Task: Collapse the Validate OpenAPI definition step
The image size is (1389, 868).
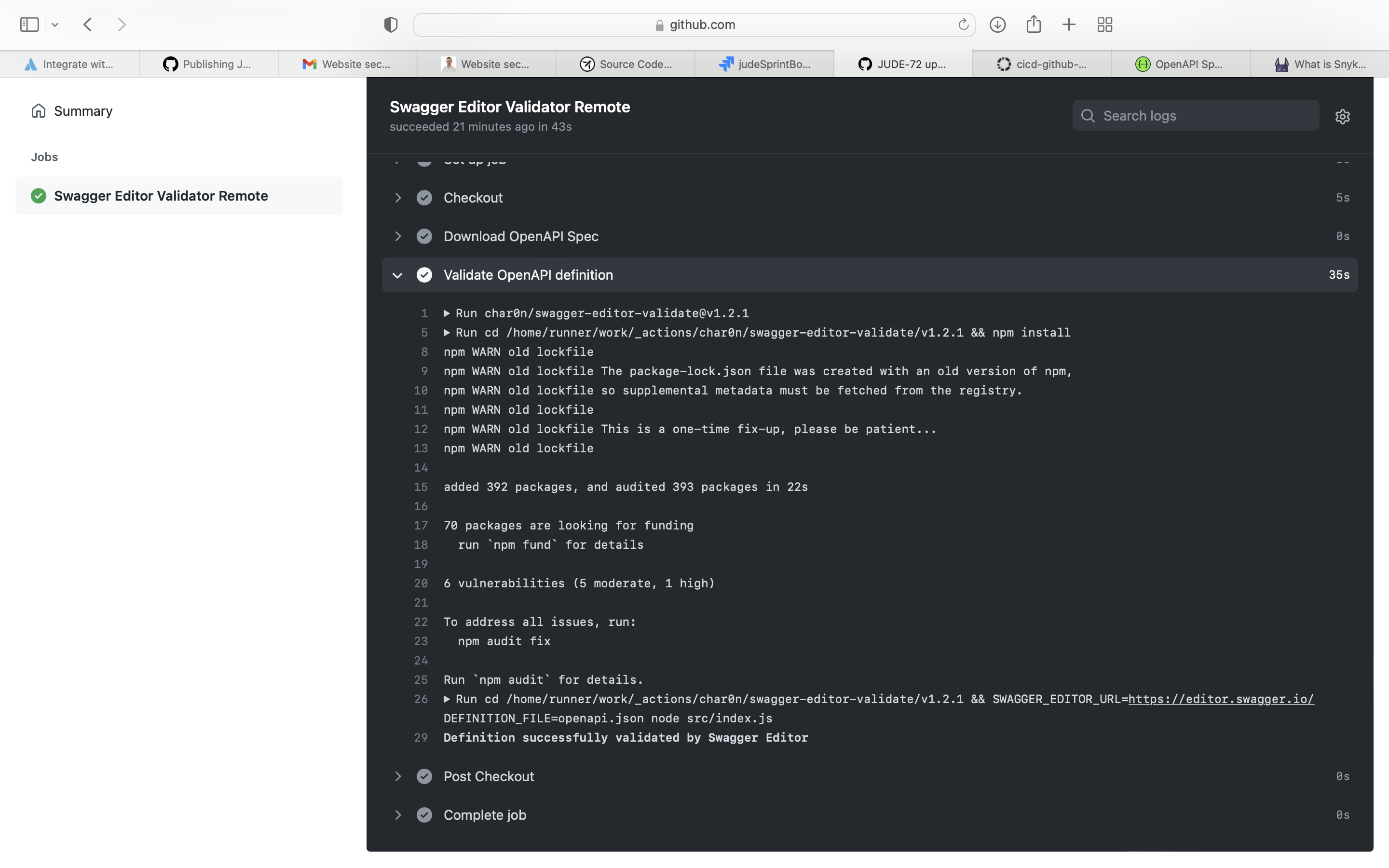Action: [397, 275]
